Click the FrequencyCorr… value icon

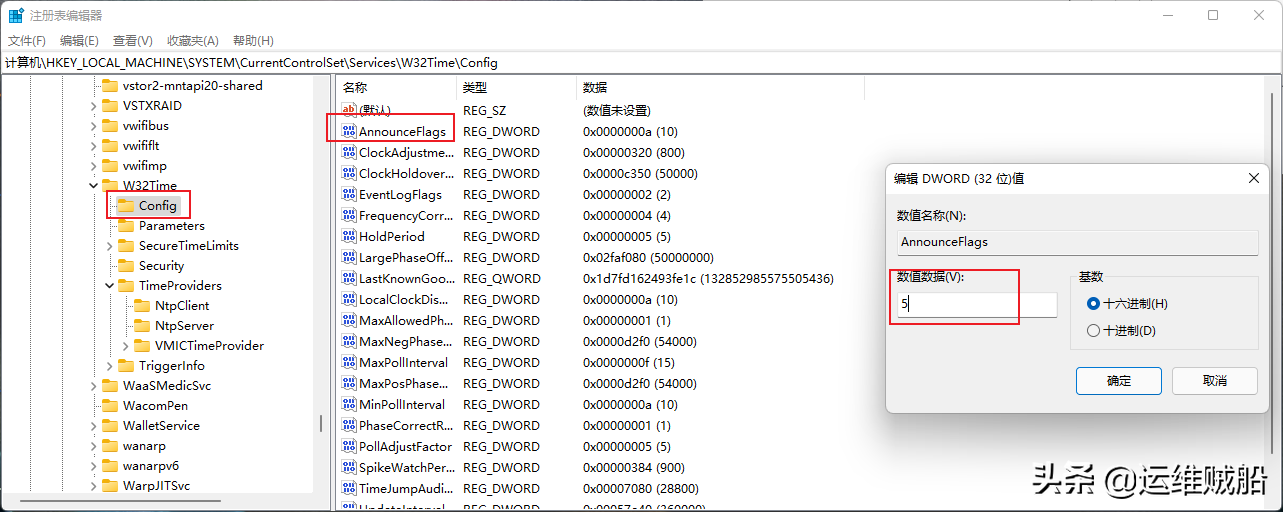click(x=349, y=216)
